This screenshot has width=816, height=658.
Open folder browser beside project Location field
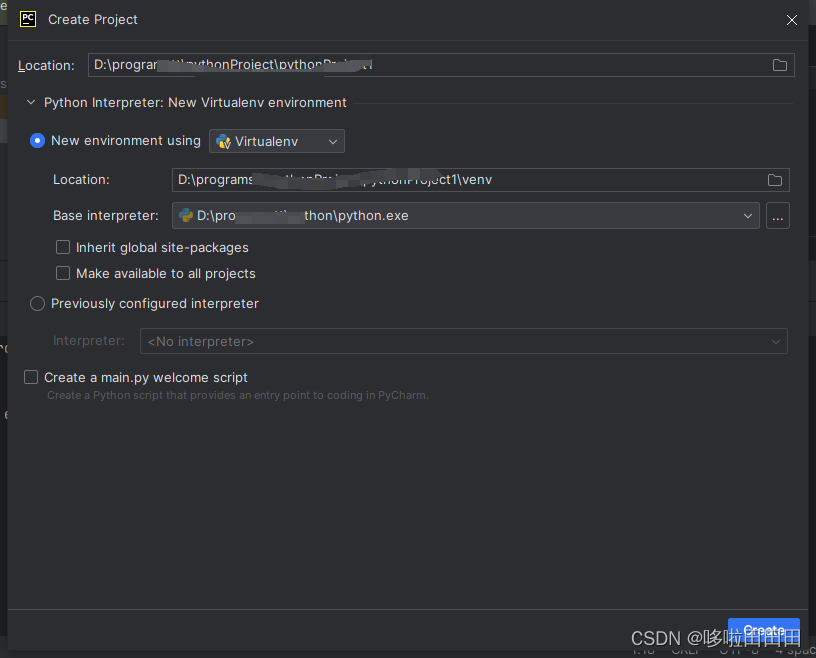pyautogui.click(x=780, y=65)
